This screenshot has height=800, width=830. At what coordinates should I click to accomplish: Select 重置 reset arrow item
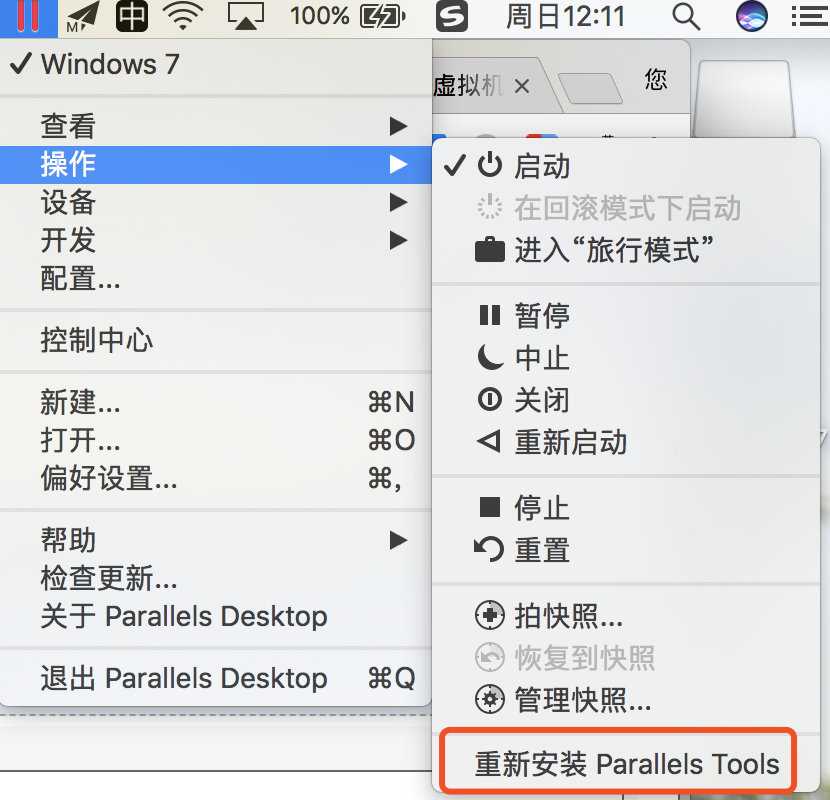[x=626, y=550]
